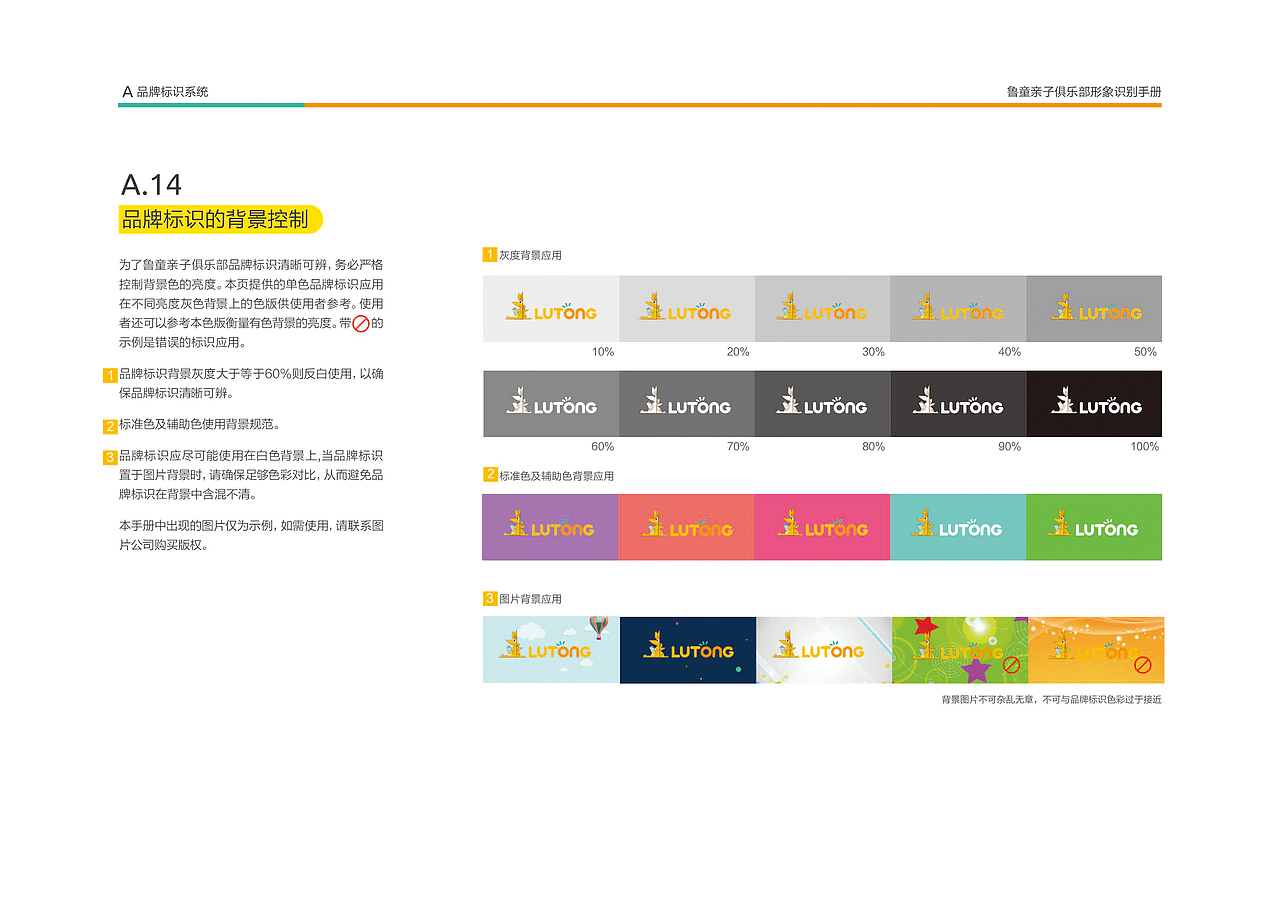Click the purple star on the green thumbnail
This screenshot has height=912, width=1280.
click(976, 668)
